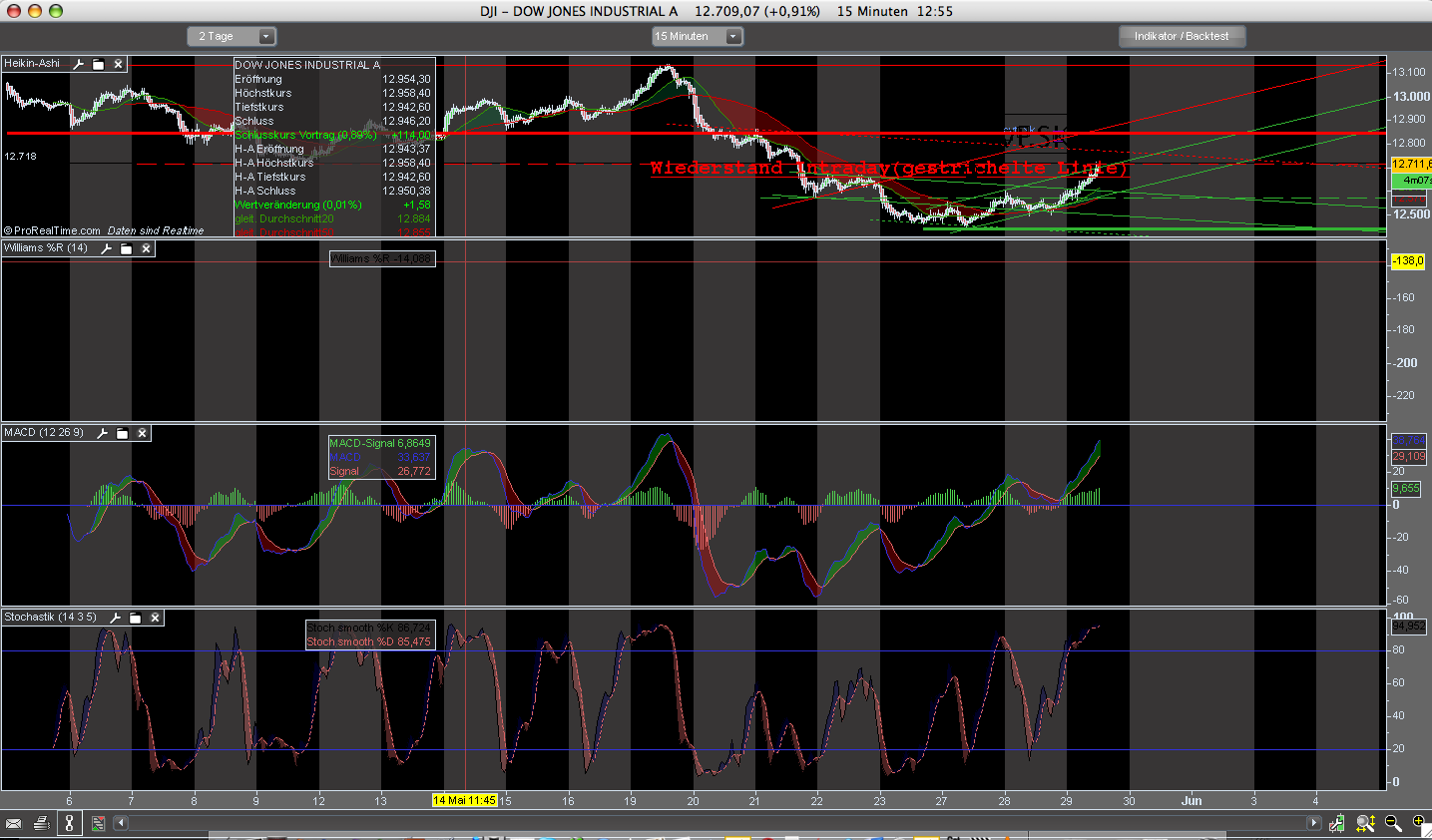The width and height of the screenshot is (1432, 840).
Task: Open Williams %R wrench settings
Action: [x=106, y=248]
